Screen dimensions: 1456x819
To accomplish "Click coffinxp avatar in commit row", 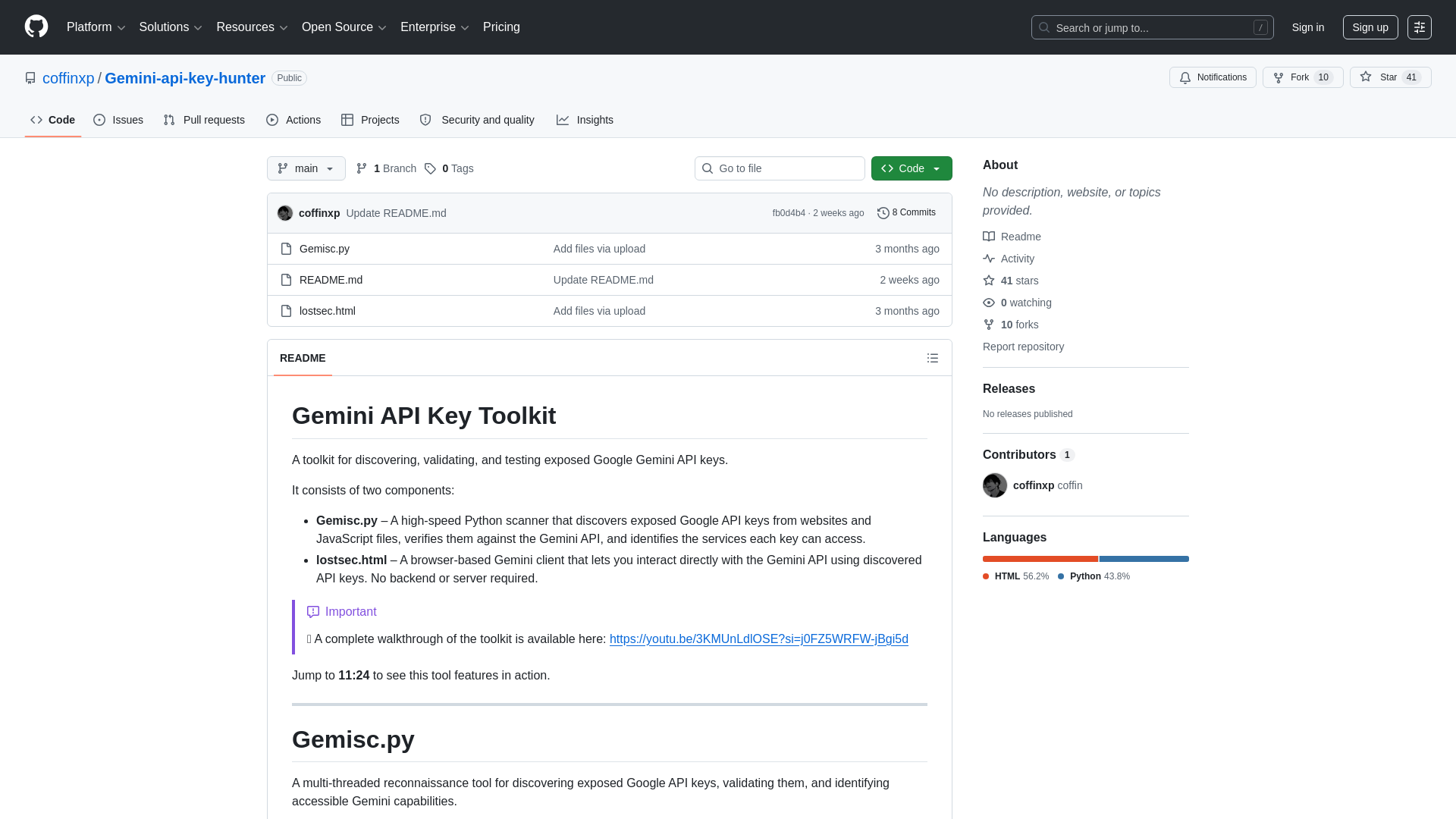I will tap(285, 213).
